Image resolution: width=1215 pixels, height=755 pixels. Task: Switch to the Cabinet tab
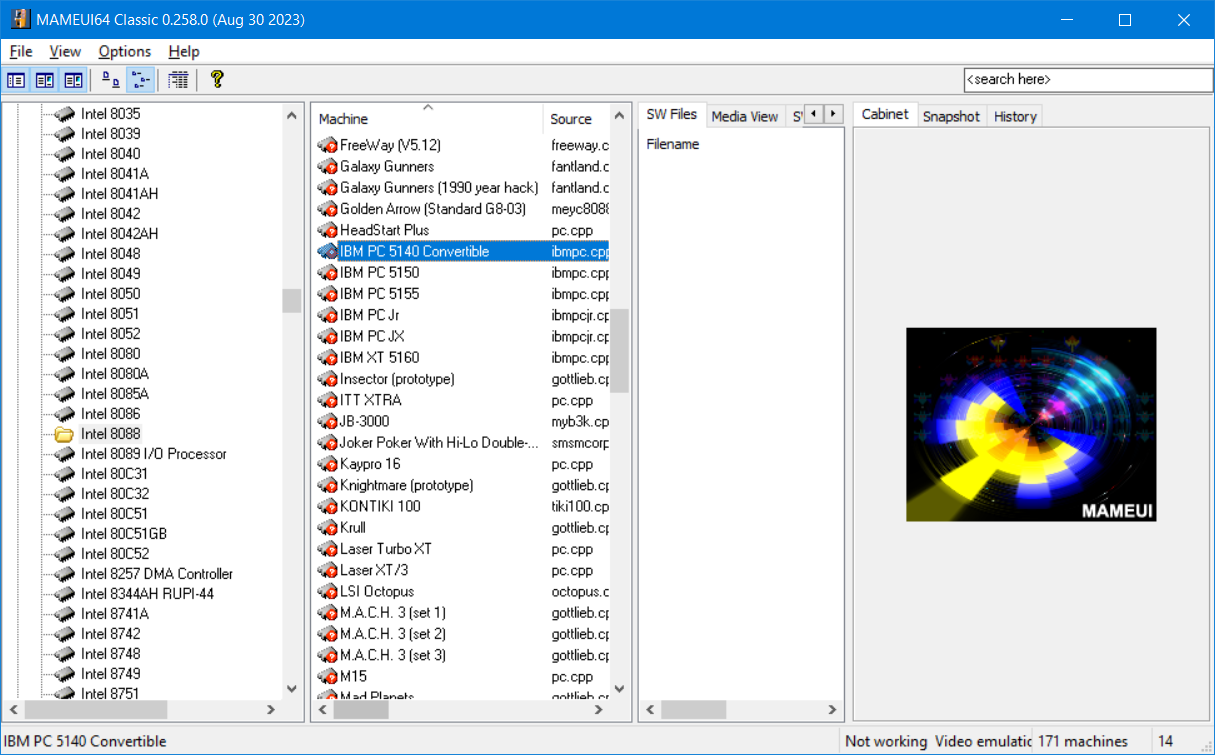pos(885,114)
